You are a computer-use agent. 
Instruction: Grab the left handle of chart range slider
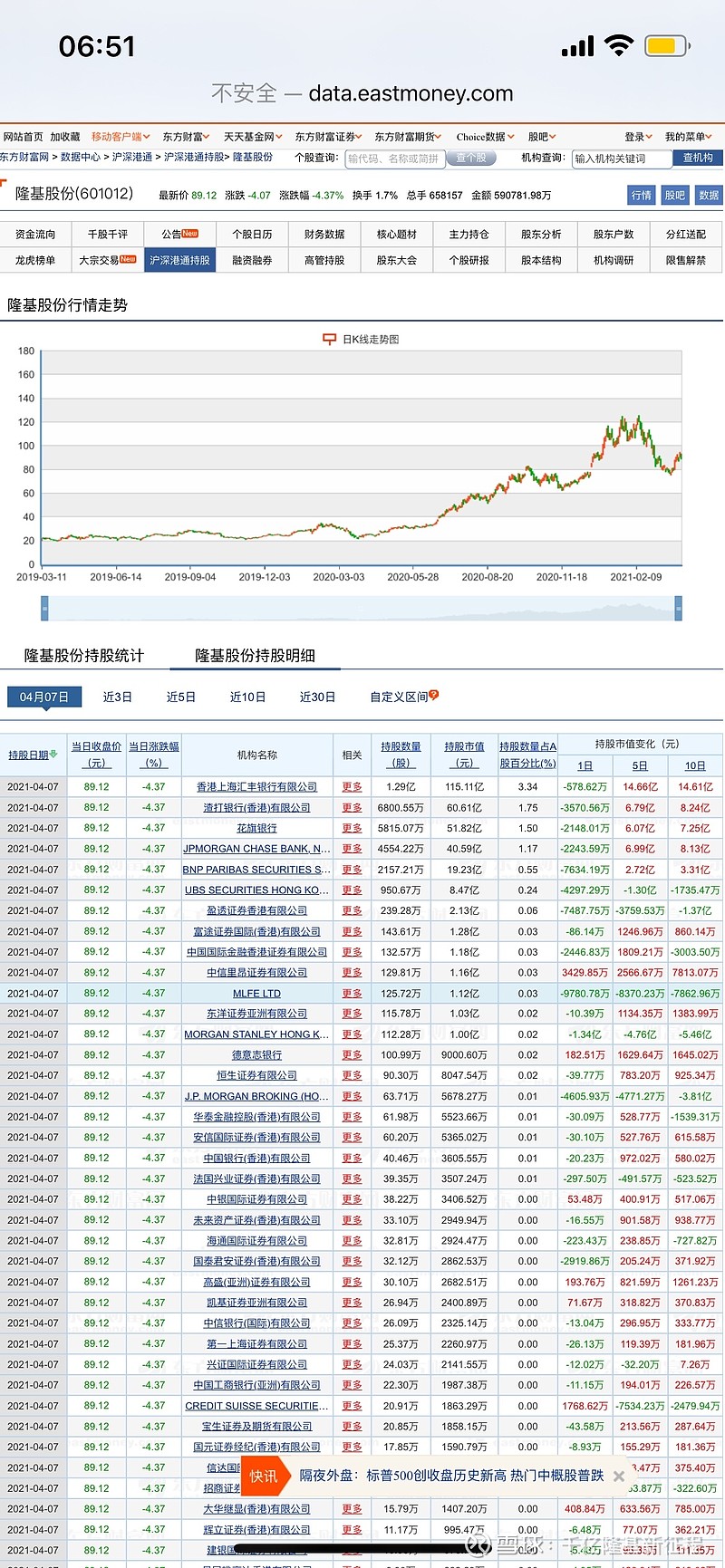44,608
